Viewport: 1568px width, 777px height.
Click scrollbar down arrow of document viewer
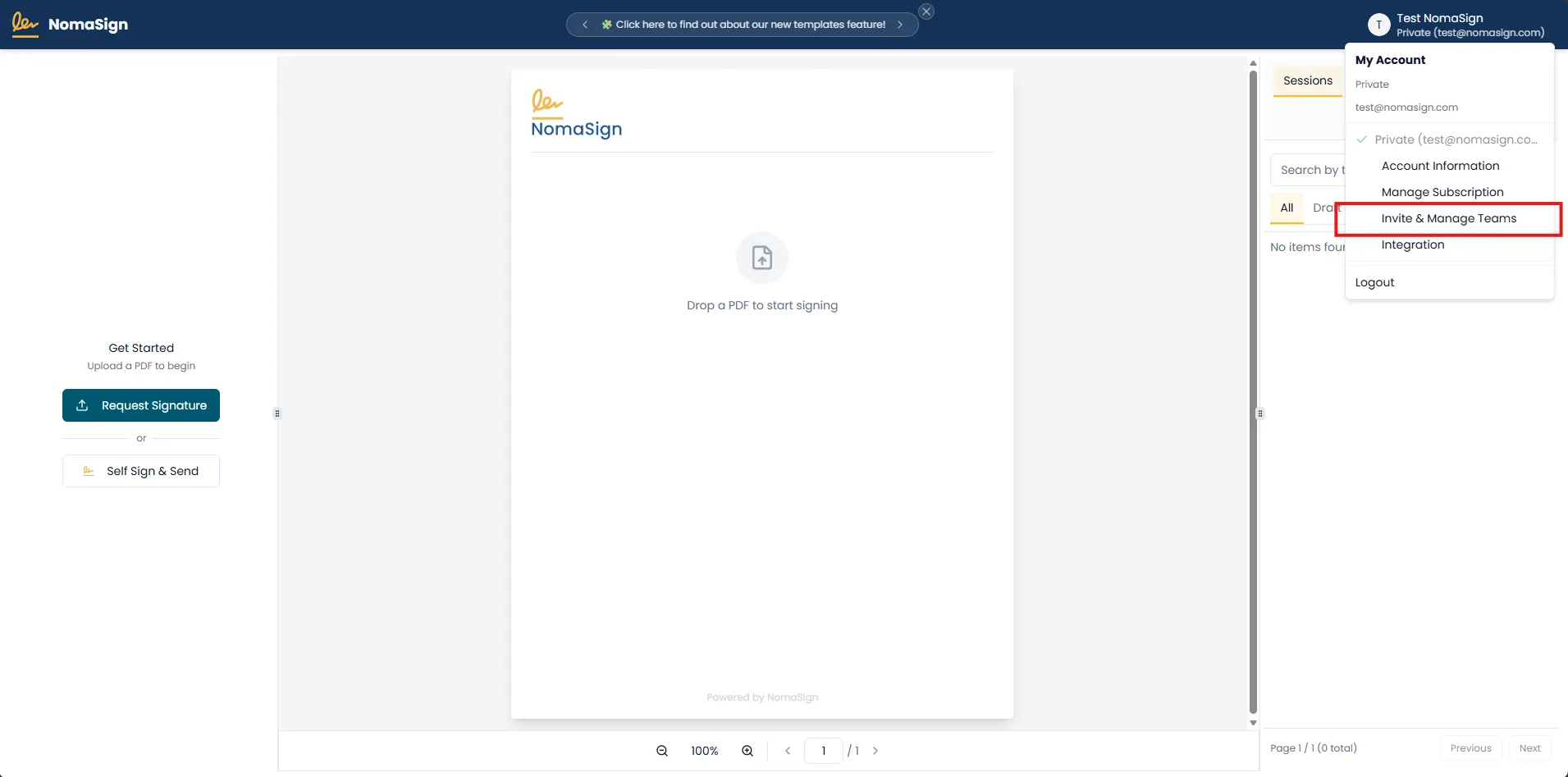(x=1253, y=724)
